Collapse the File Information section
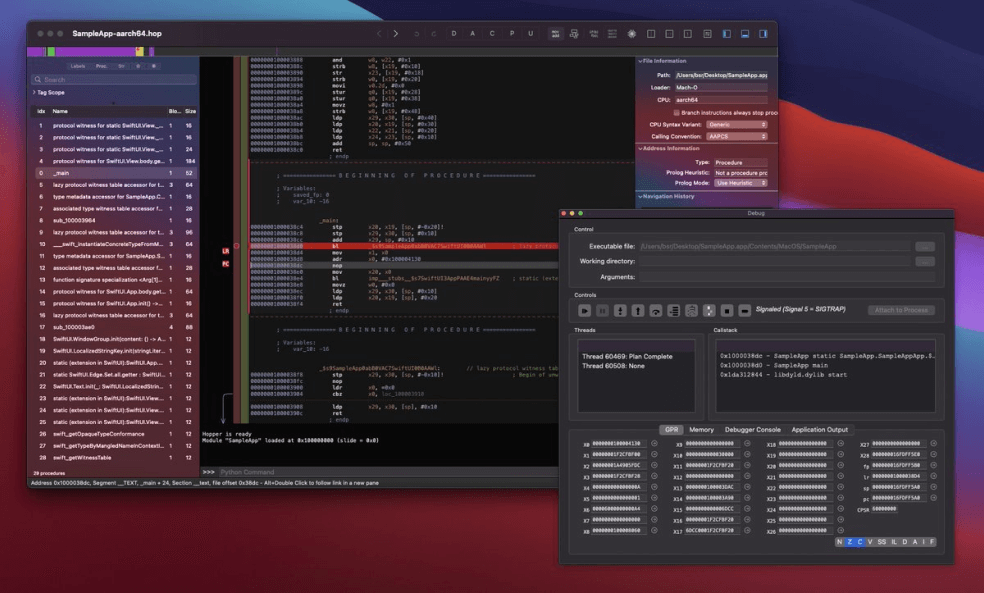This screenshot has height=593, width=984. 640,61
